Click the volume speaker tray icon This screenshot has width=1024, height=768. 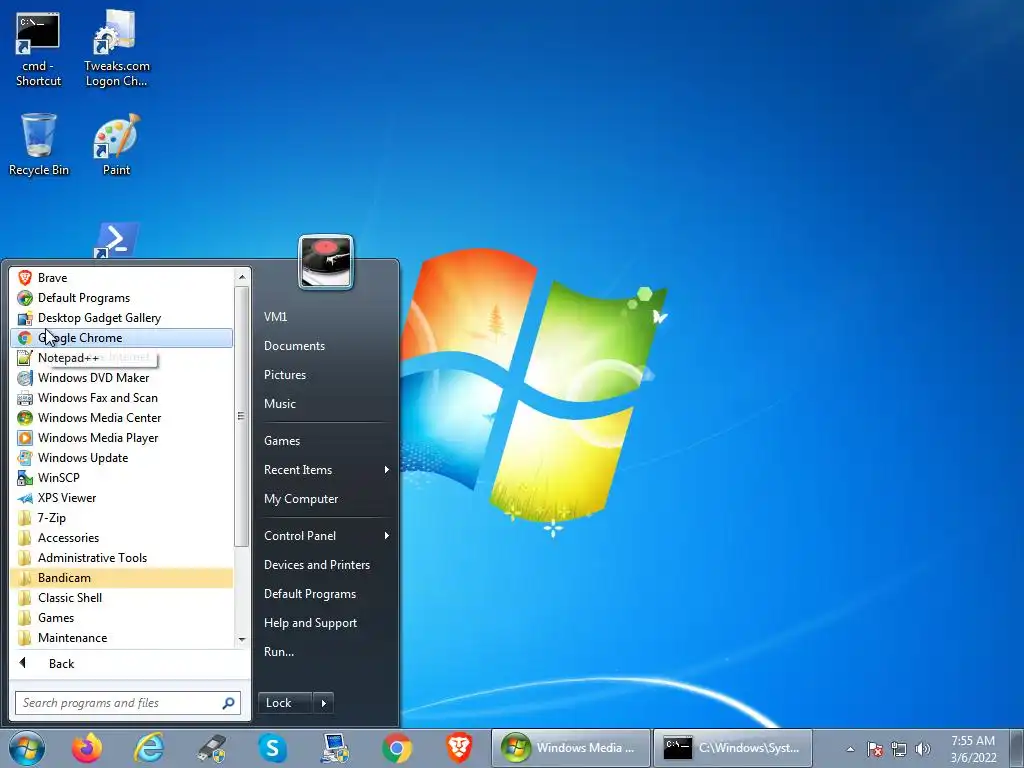[x=923, y=750]
